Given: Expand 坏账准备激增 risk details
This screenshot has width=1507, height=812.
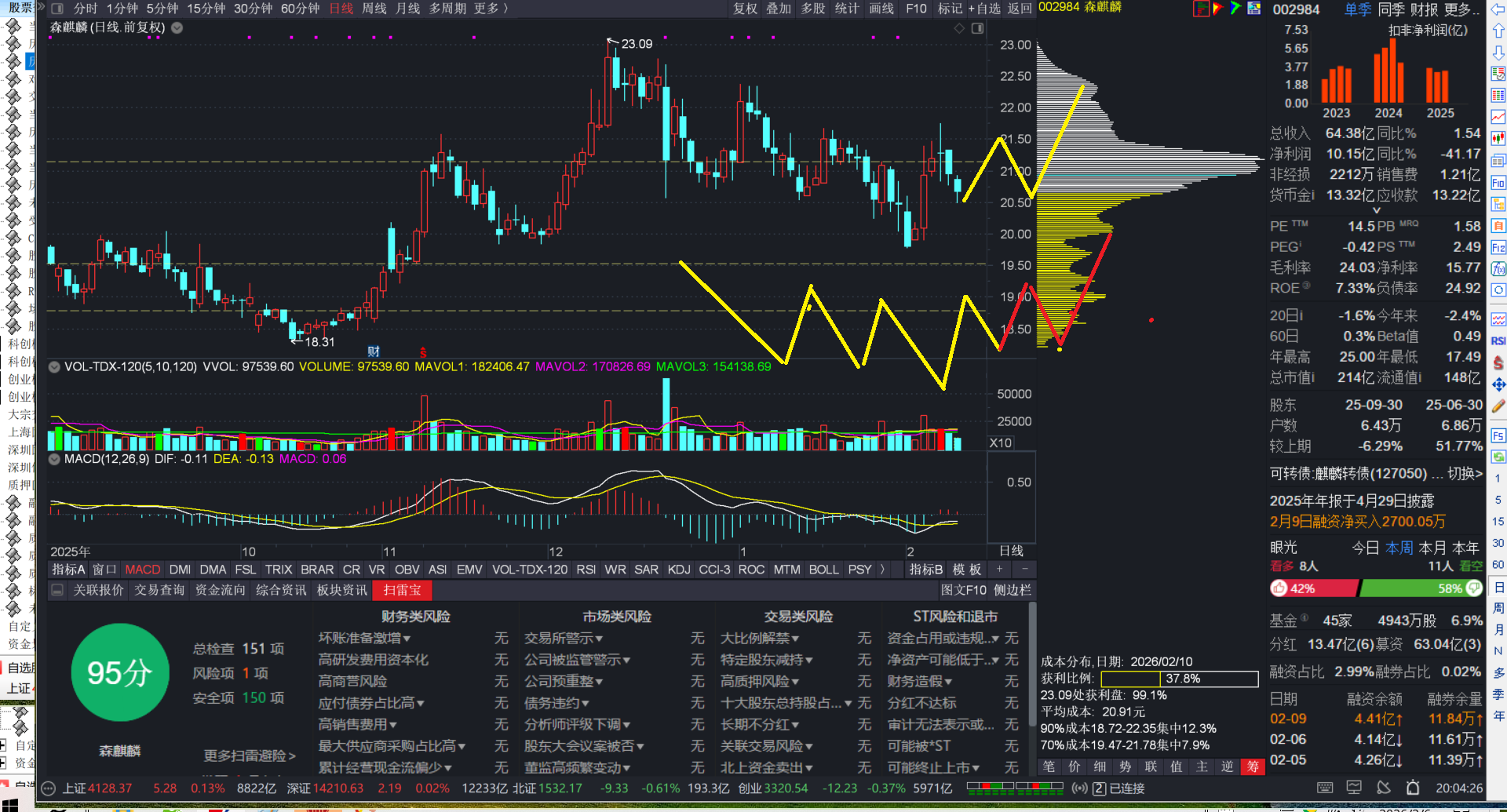Looking at the screenshot, I should tap(365, 639).
